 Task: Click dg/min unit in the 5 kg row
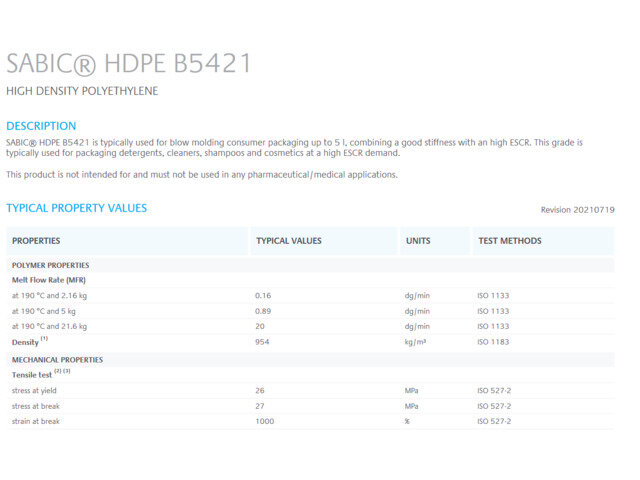[x=417, y=311]
